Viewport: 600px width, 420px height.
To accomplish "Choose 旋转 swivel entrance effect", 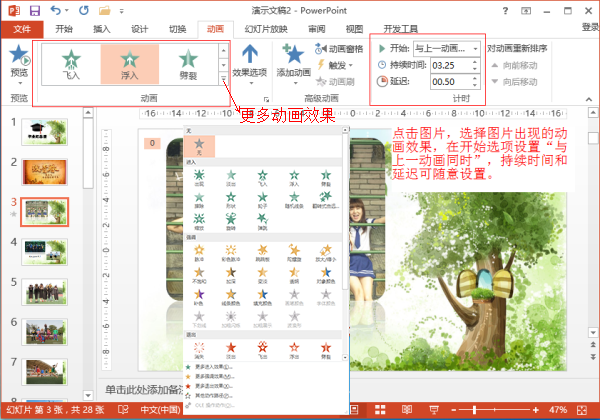I will (x=231, y=222).
